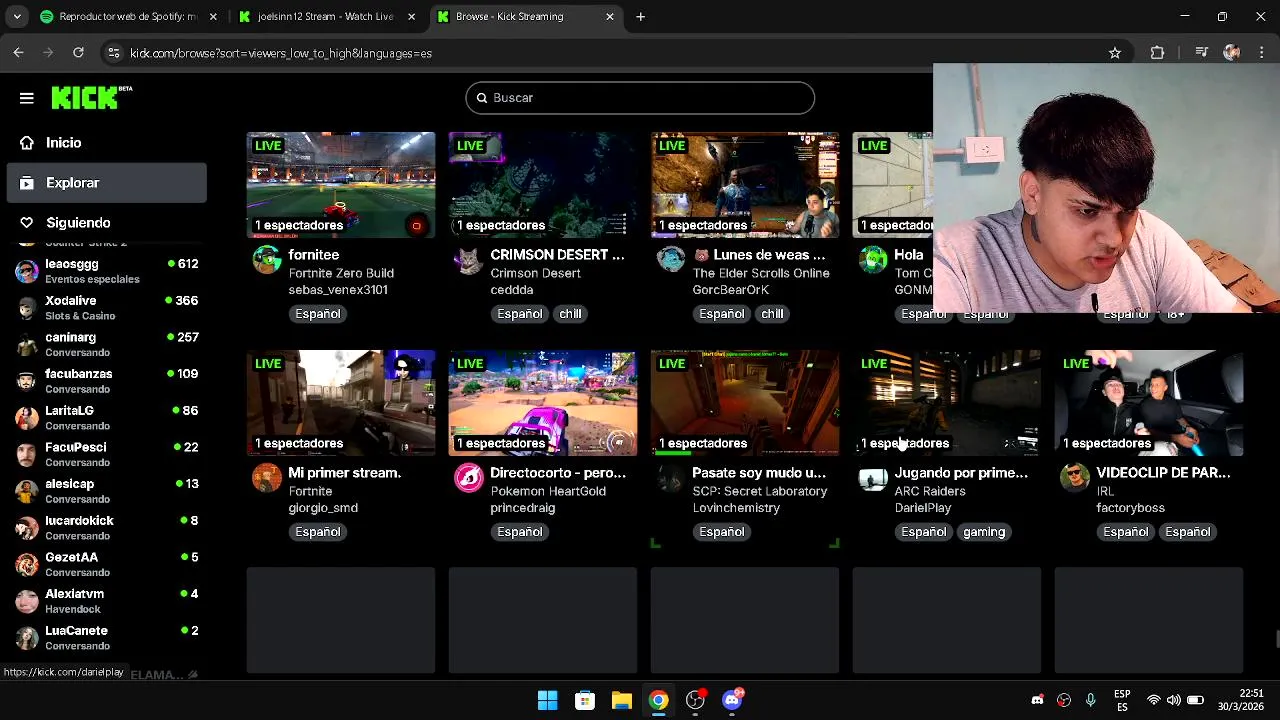The height and width of the screenshot is (720, 1280).
Task: Open Chrome extensions puzzle icon
Action: click(x=1158, y=53)
